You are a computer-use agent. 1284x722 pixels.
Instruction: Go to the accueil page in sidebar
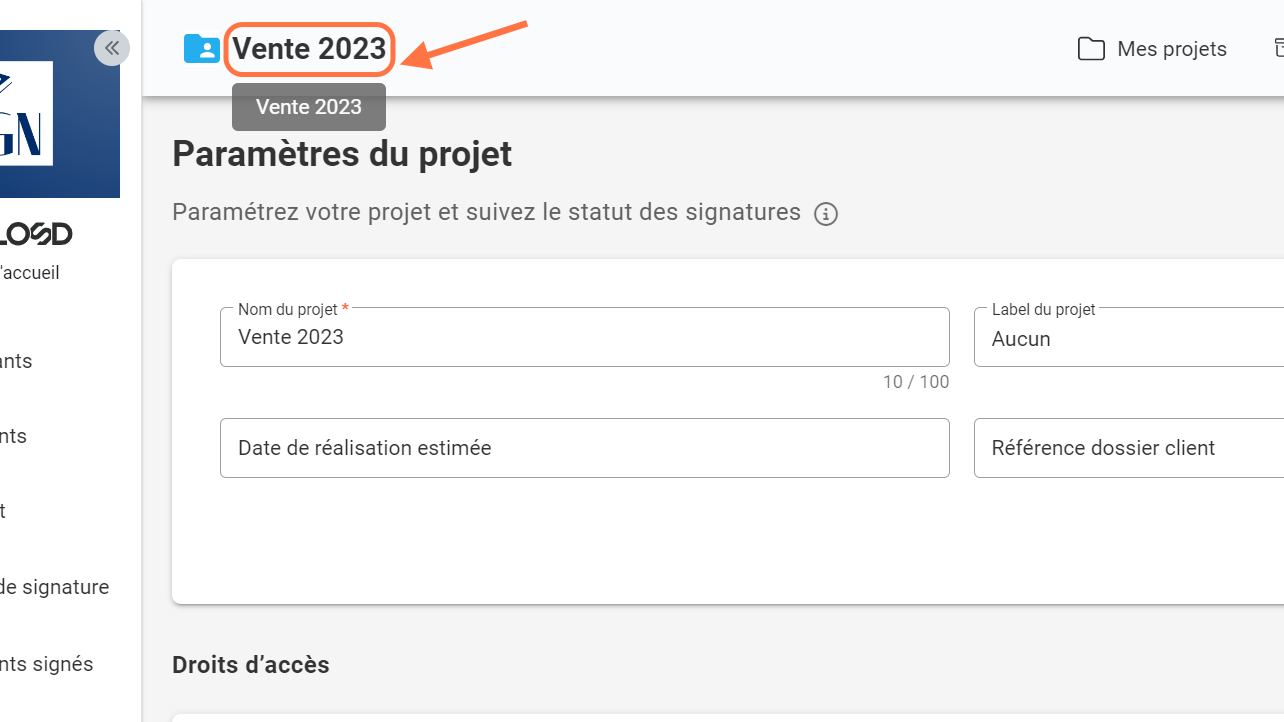[30, 272]
